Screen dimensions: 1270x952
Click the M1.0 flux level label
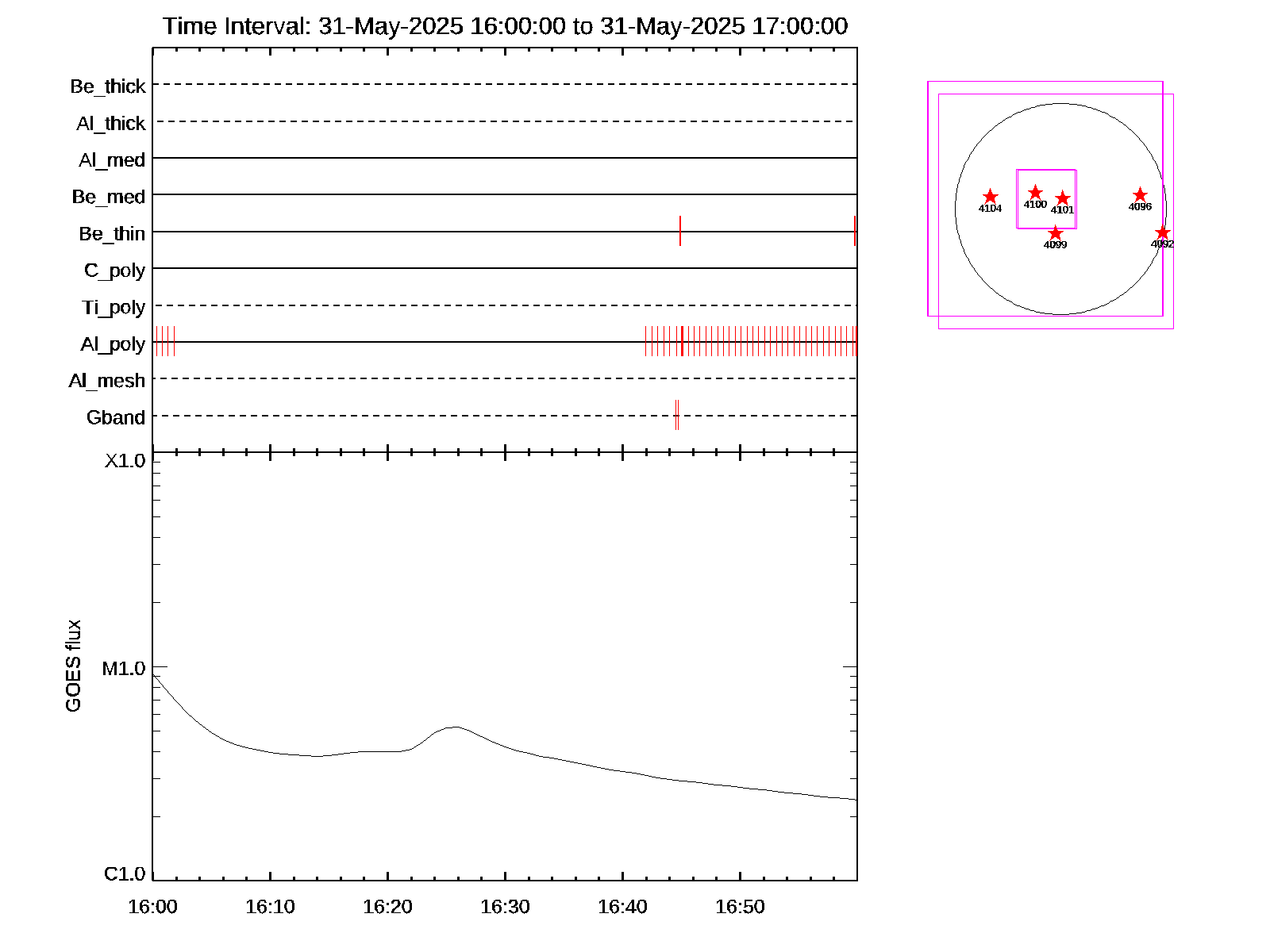point(124,669)
